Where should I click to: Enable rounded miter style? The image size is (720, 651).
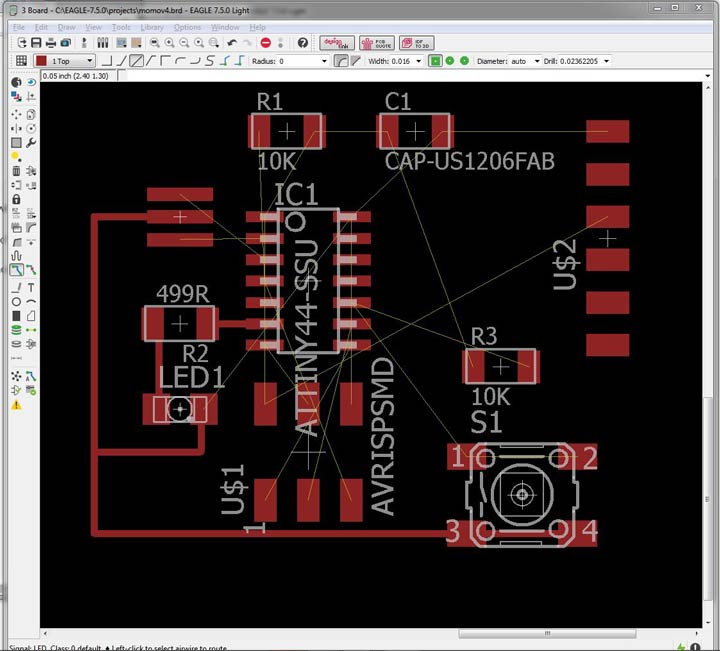(x=341, y=61)
